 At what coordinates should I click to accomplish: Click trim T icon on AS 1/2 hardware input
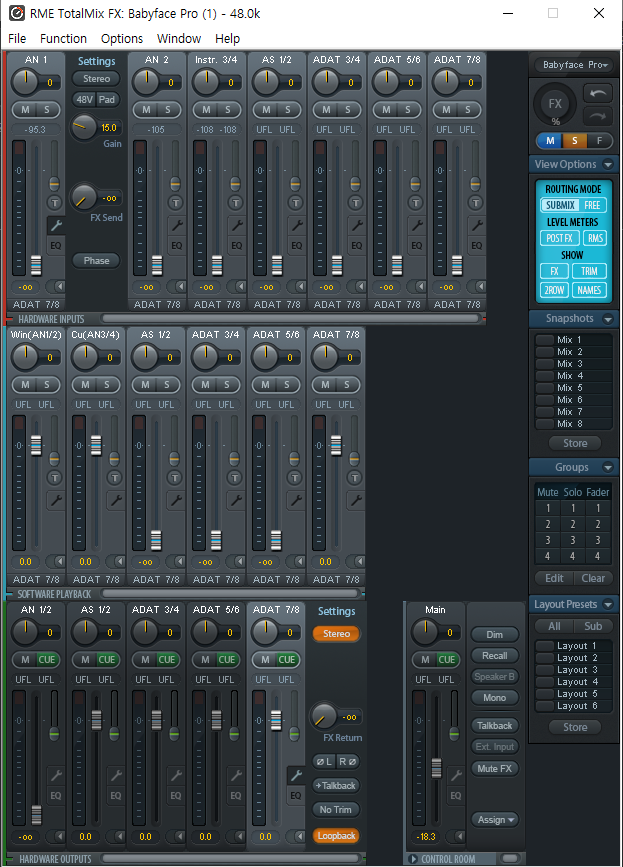[295, 202]
